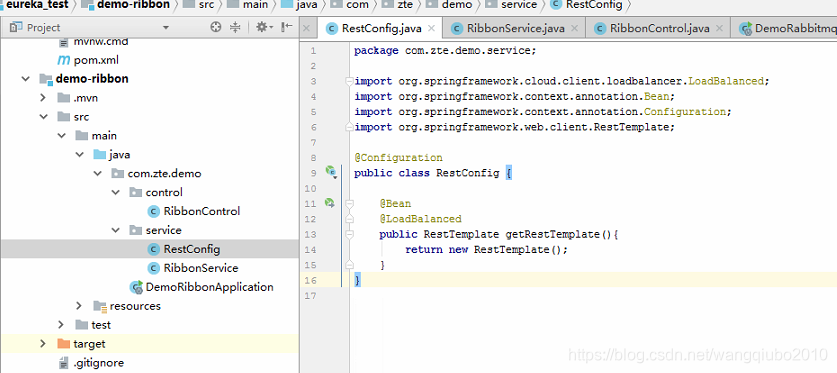Select the RestConfig.java tab
The width and height of the screenshot is (837, 373).
[x=381, y=28]
